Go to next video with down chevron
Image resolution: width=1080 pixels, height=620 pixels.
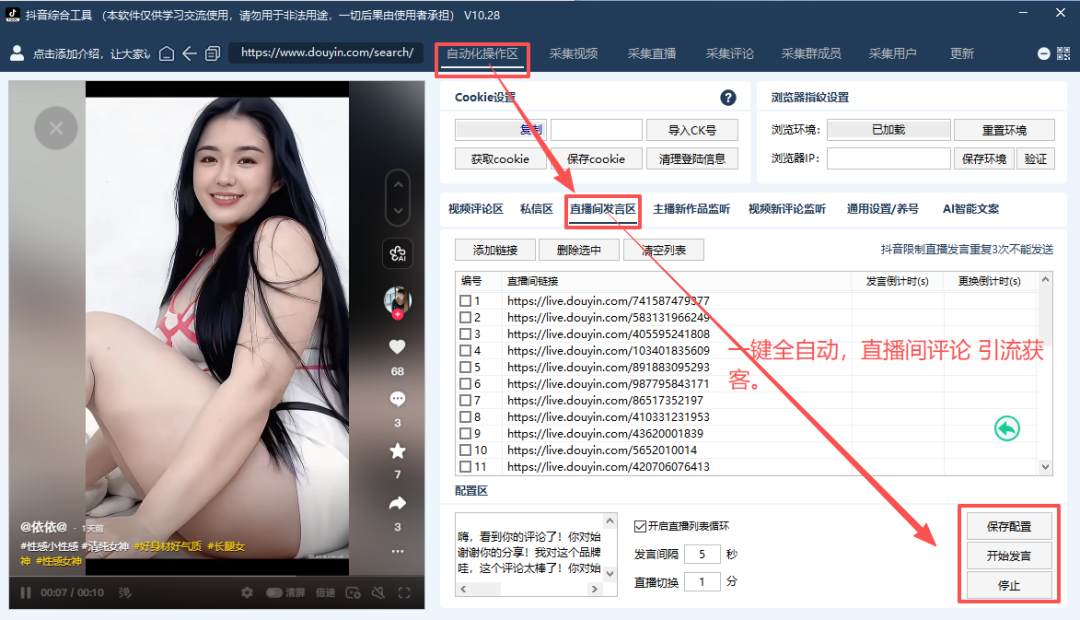(398, 211)
